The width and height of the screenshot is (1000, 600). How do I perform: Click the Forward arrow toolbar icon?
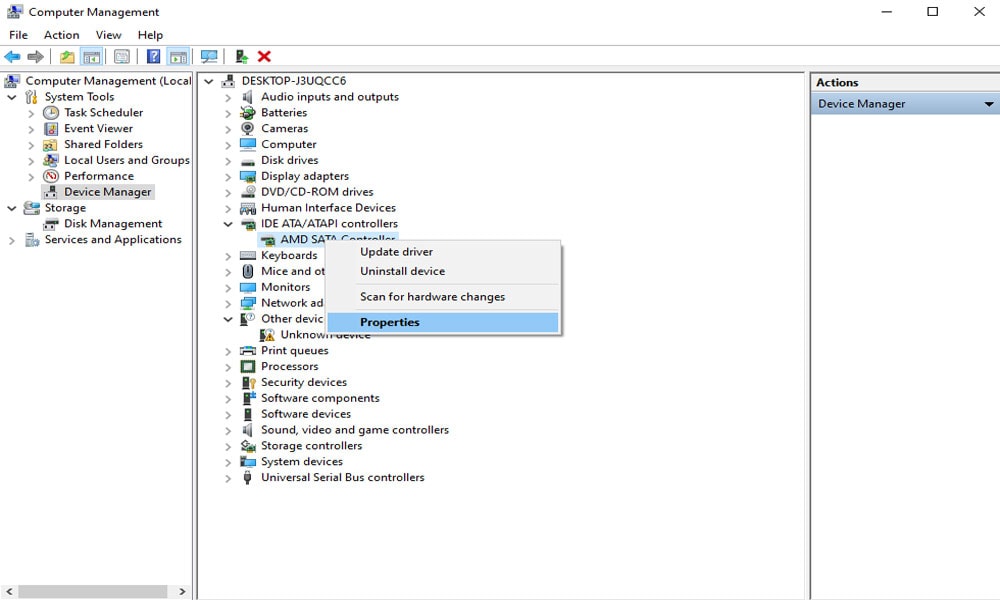tap(36, 57)
